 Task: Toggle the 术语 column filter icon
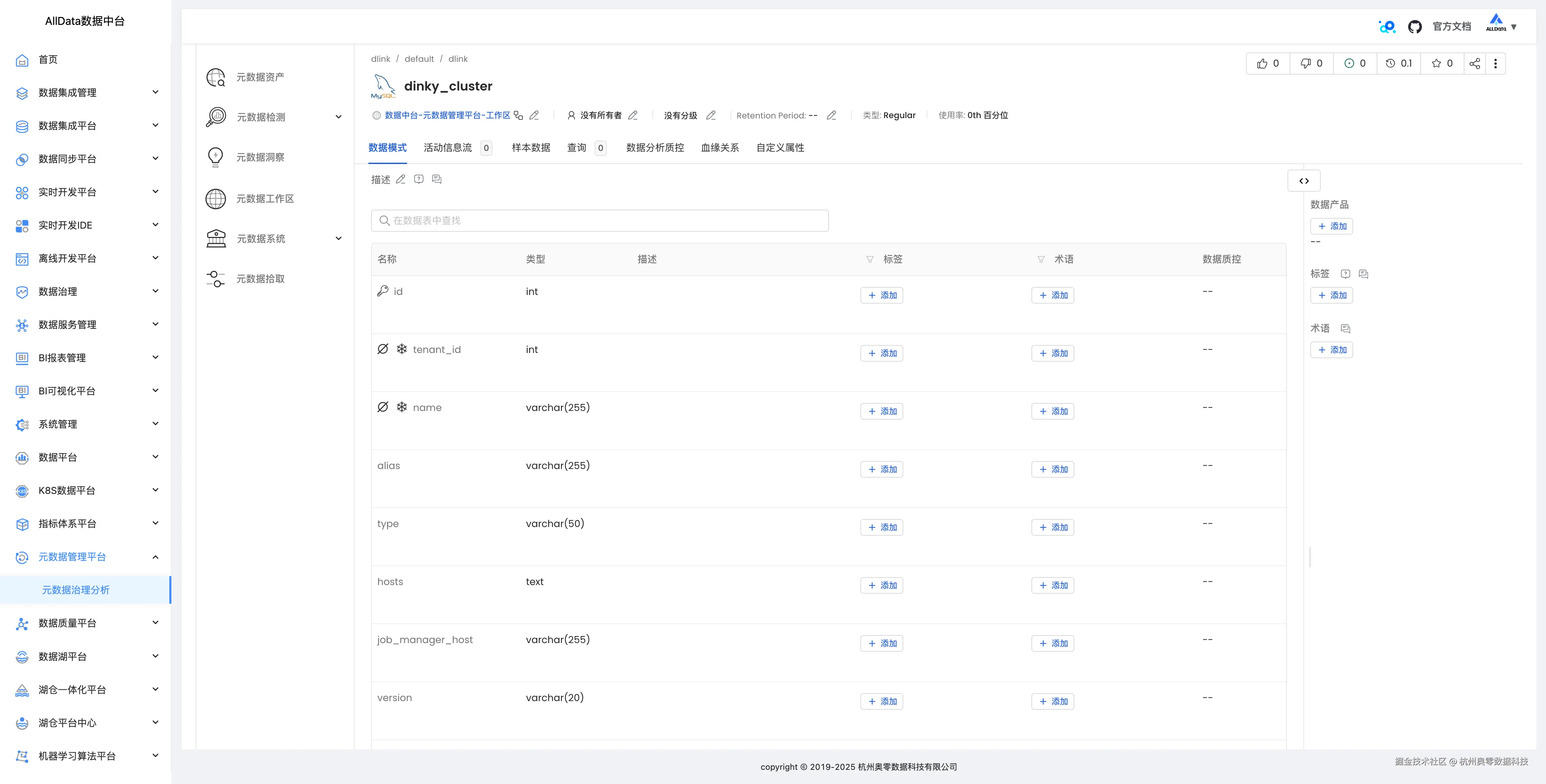coord(1041,259)
